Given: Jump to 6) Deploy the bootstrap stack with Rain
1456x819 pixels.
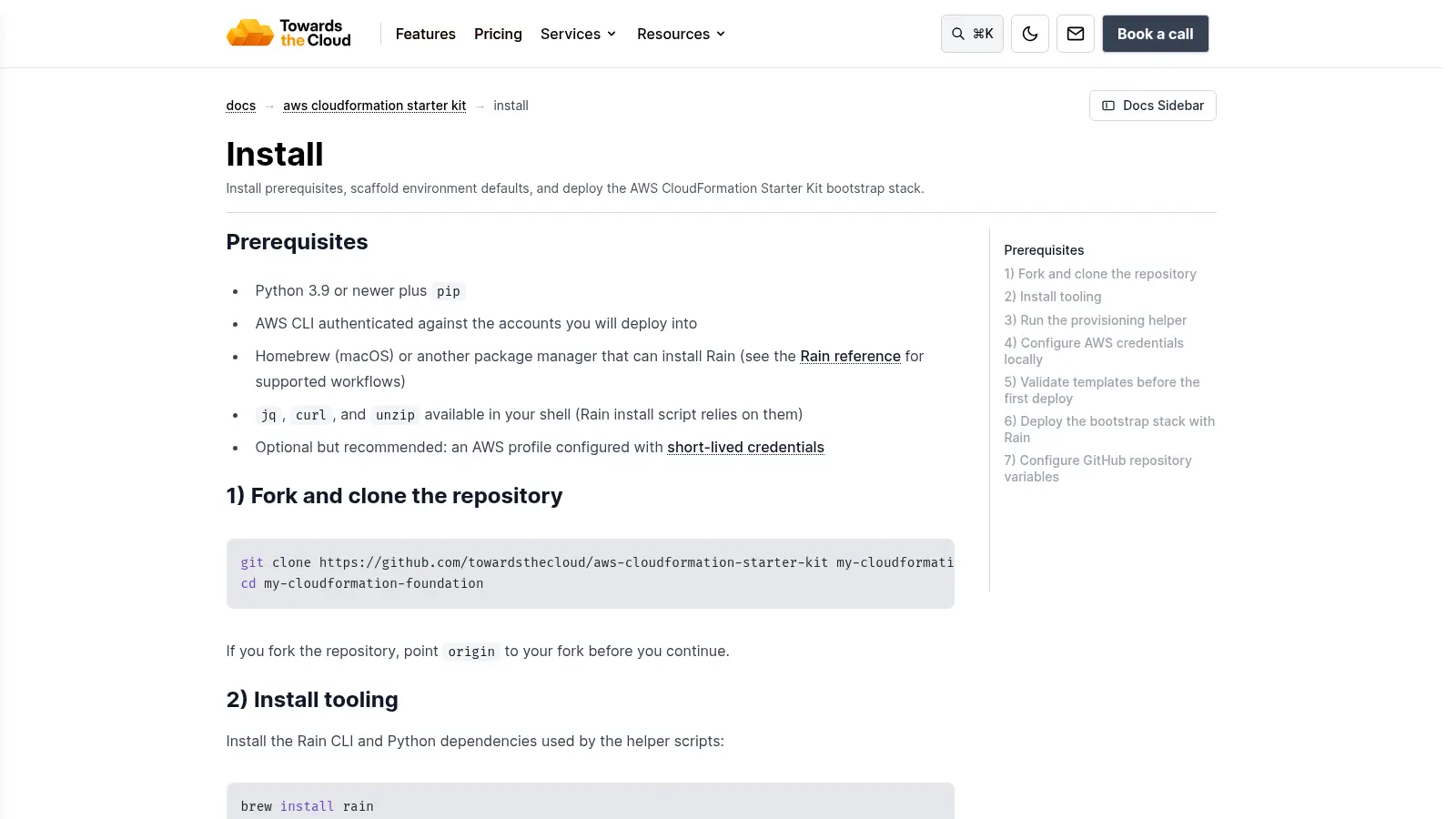Looking at the screenshot, I should pyautogui.click(x=1109, y=430).
